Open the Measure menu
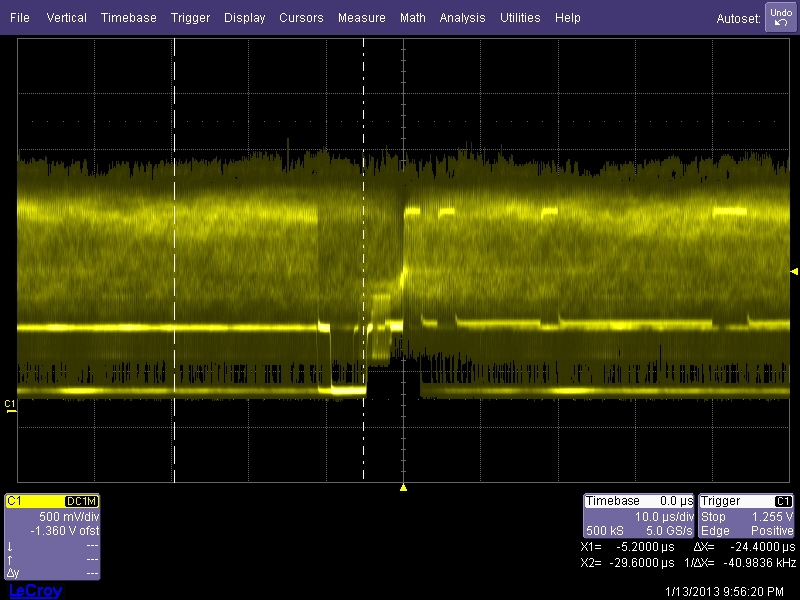 coord(361,18)
